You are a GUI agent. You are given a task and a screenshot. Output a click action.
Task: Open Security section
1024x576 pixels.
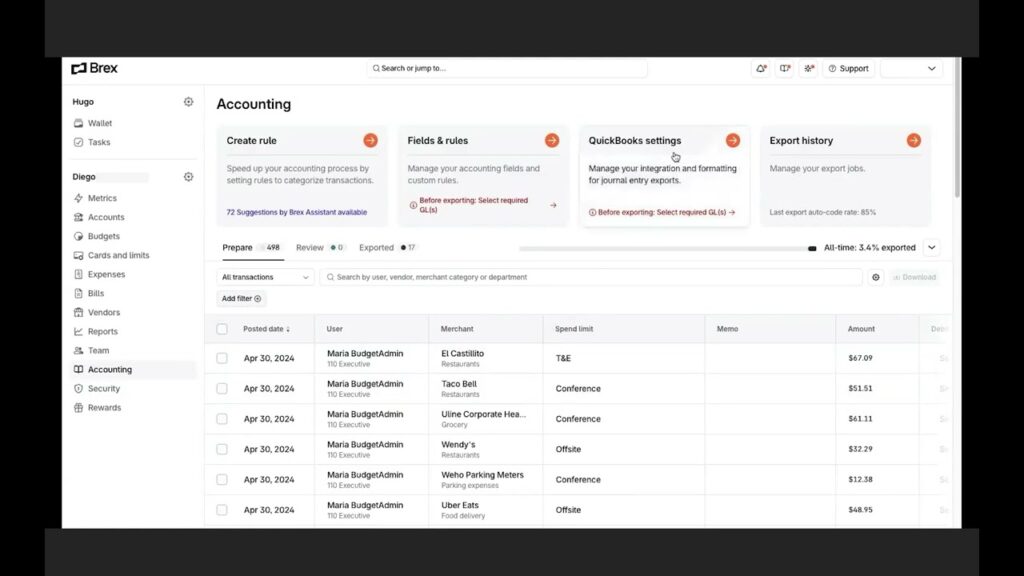click(104, 389)
